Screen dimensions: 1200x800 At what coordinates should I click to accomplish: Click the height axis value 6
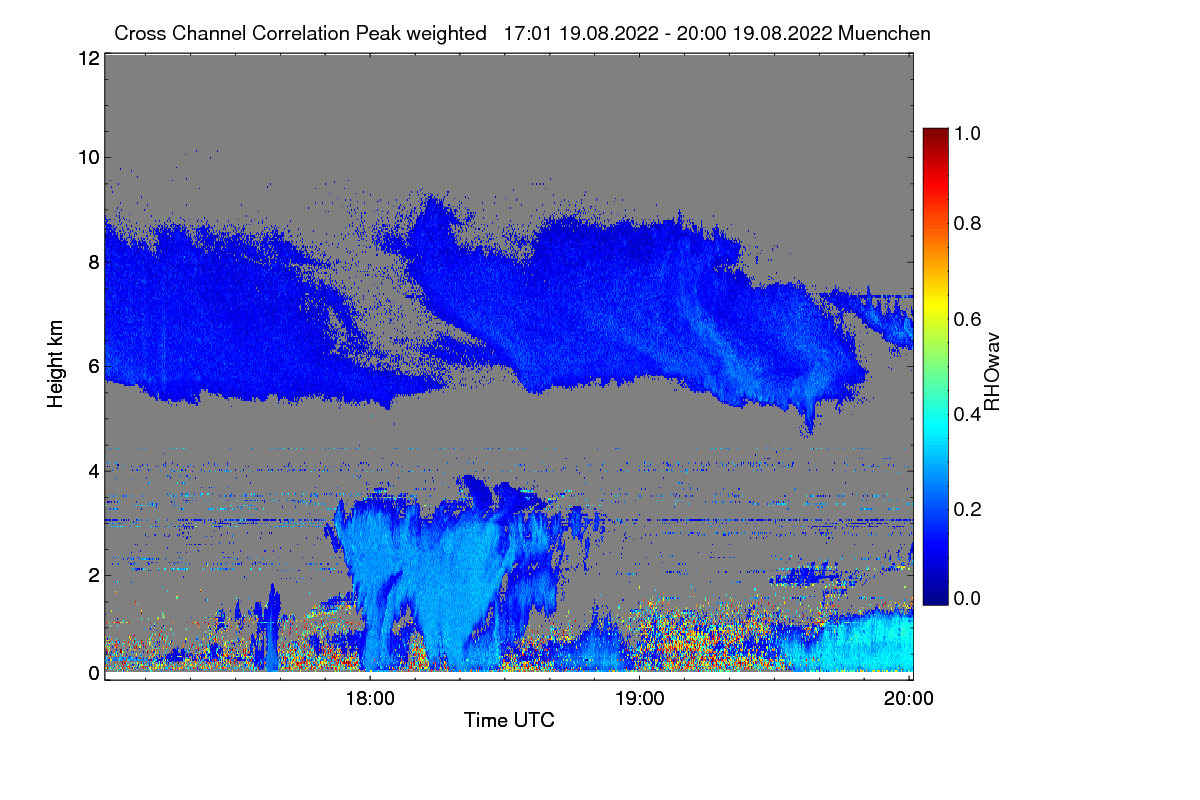coord(94,366)
